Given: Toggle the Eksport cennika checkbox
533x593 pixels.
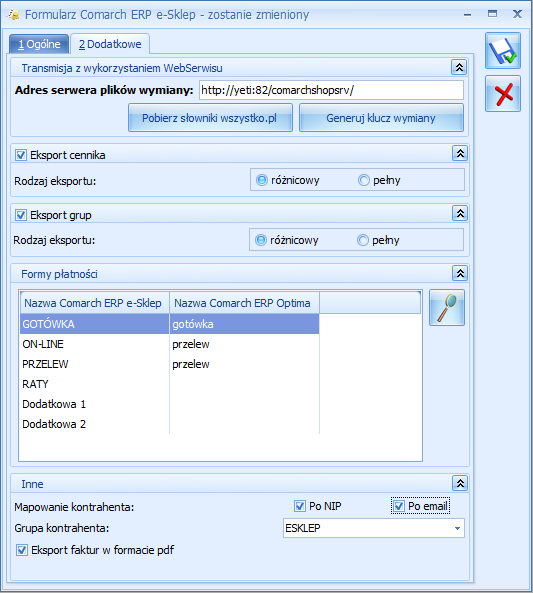Looking at the screenshot, I should [x=21, y=155].
